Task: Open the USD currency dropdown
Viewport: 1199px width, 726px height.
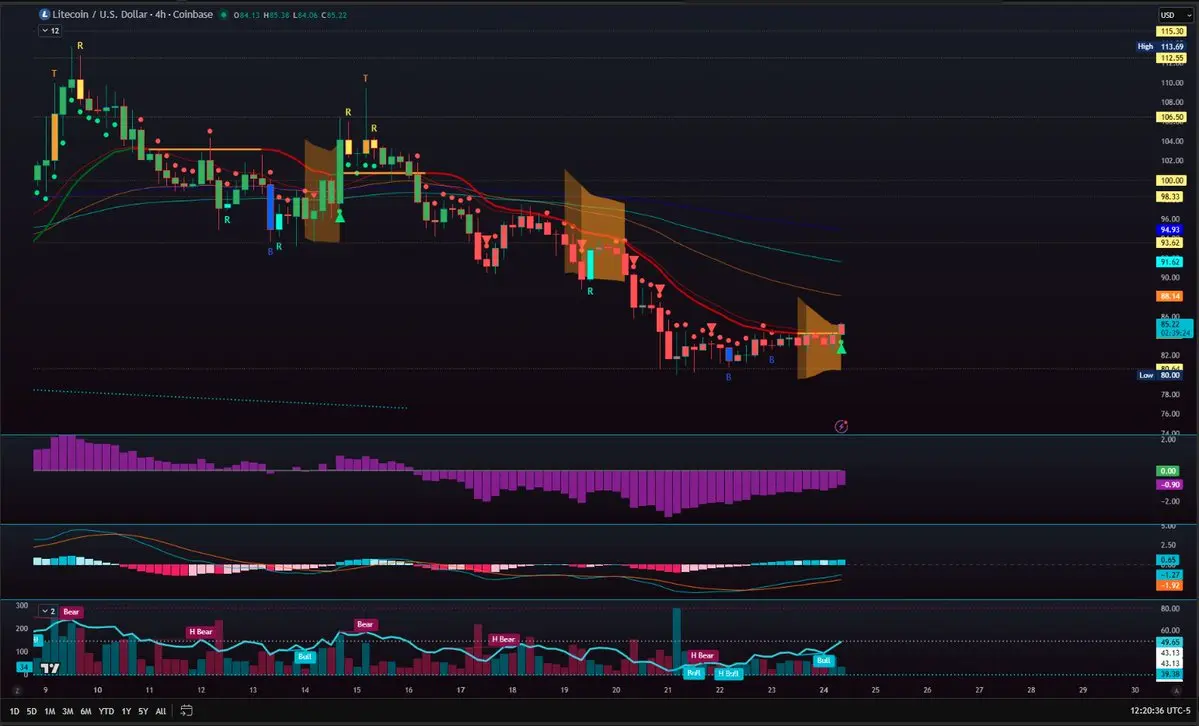Action: 1175,15
